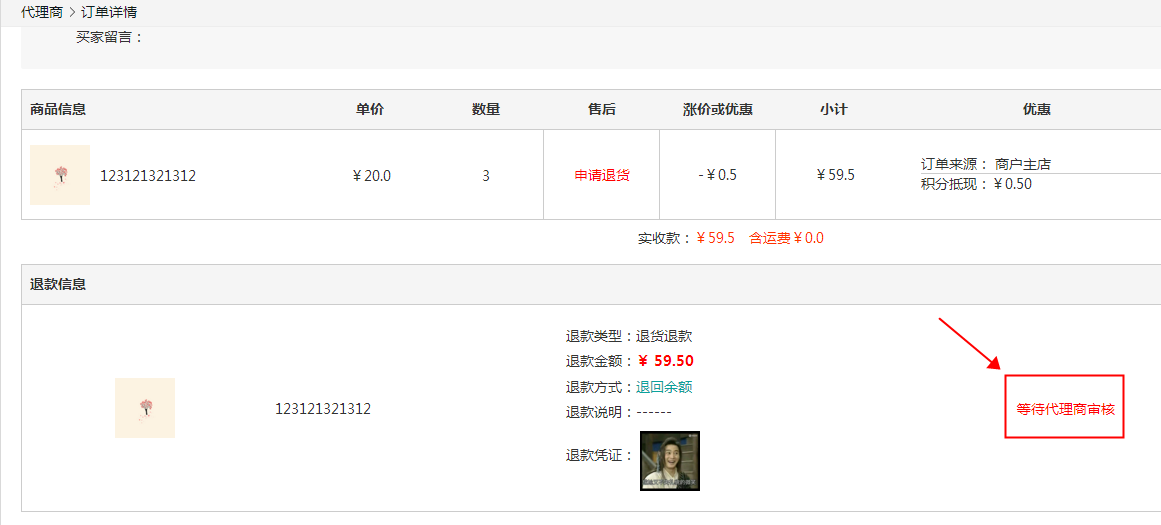Click the 等待代理商审核 status button
Screen dimensions: 1161x525
tap(1065, 409)
